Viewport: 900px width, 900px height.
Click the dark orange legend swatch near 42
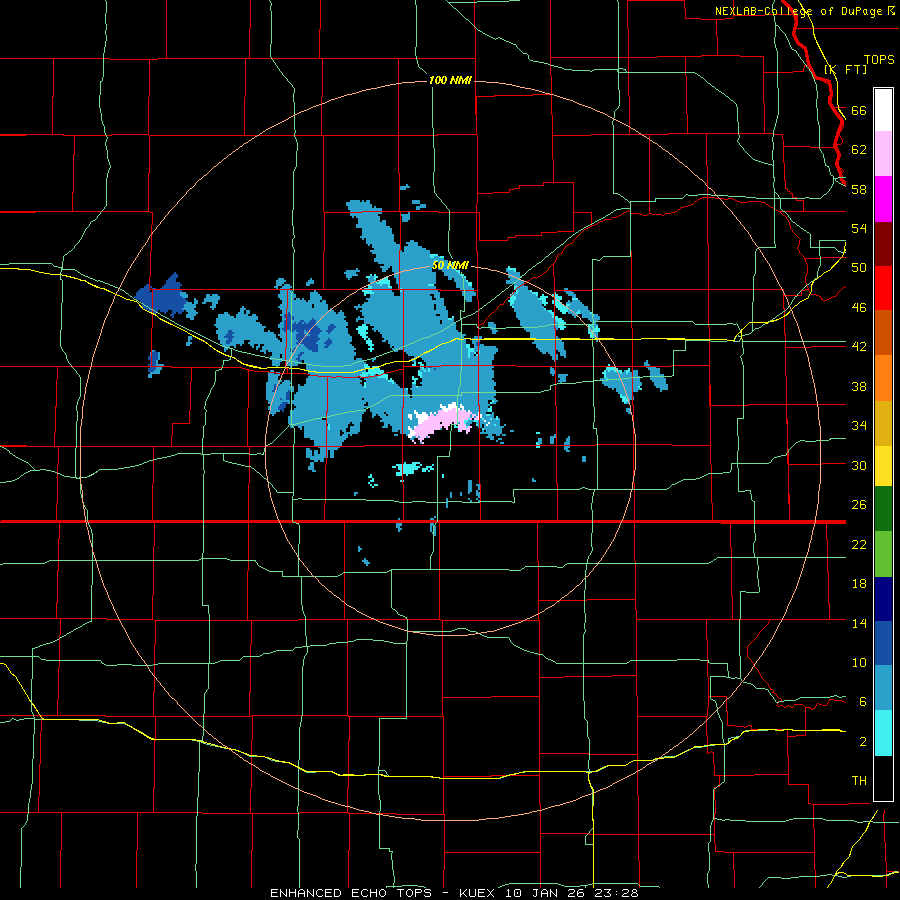[x=883, y=332]
